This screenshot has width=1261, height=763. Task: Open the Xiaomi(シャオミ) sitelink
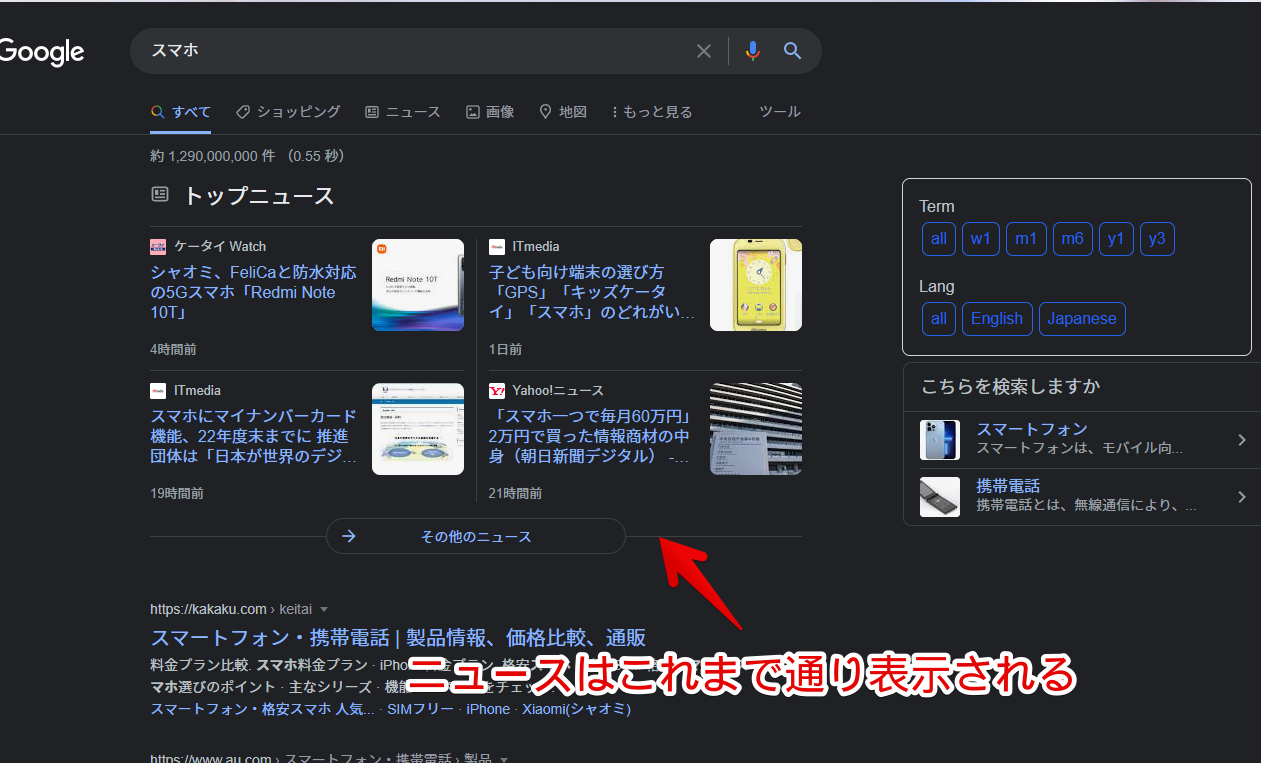point(576,709)
